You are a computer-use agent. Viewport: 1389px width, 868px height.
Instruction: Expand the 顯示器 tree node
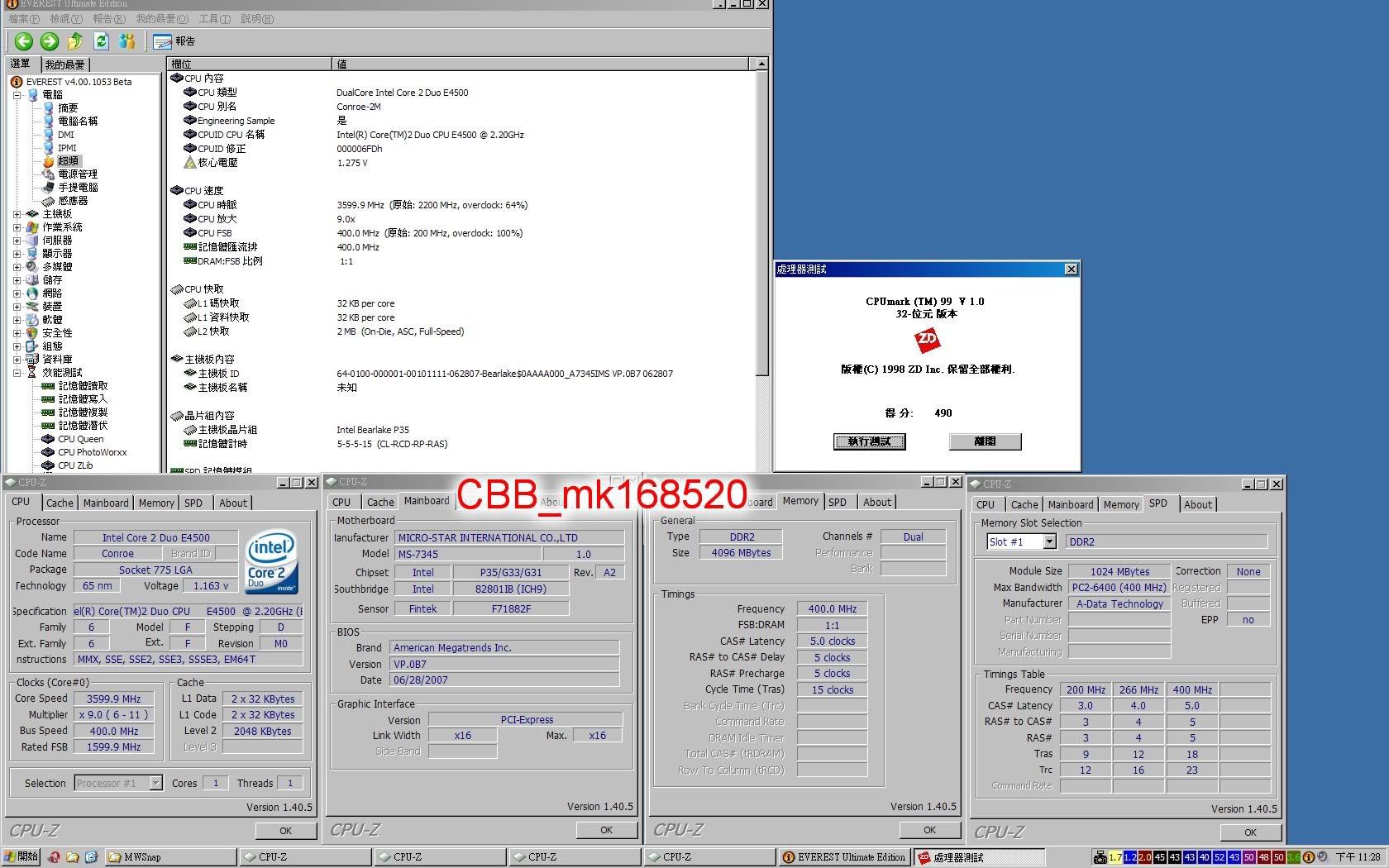coord(17,254)
